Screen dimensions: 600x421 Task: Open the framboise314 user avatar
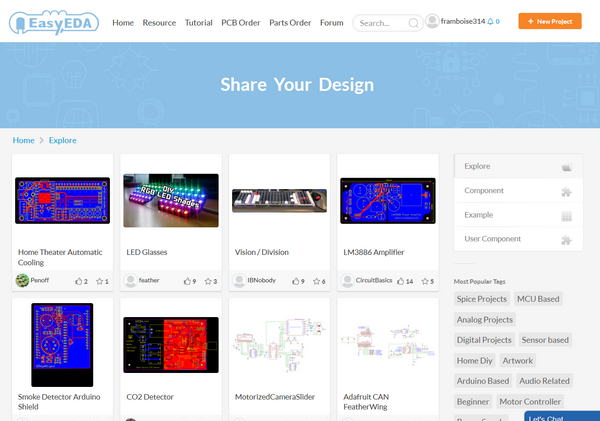(432, 21)
